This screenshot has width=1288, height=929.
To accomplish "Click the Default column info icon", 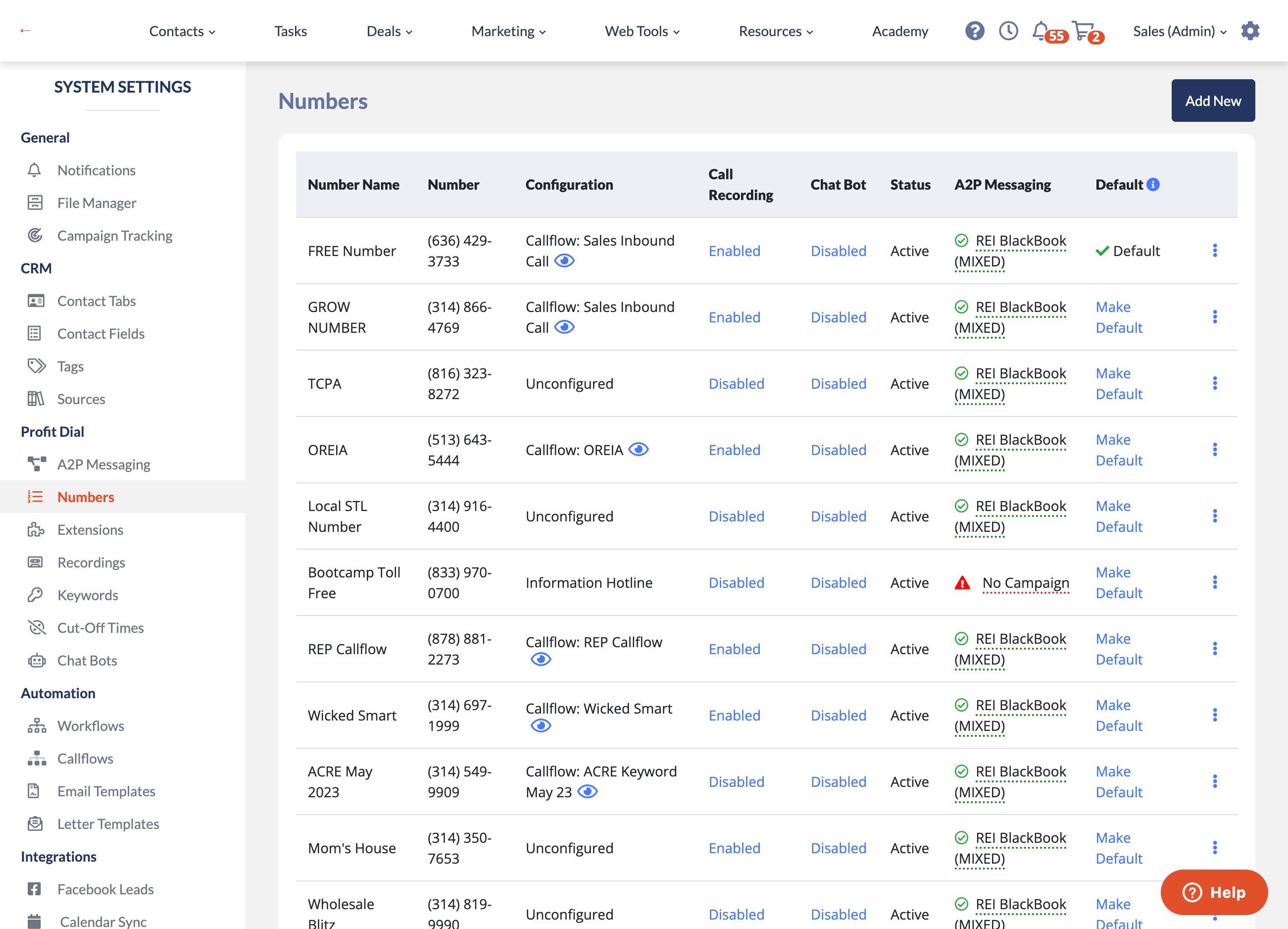I will tap(1153, 185).
